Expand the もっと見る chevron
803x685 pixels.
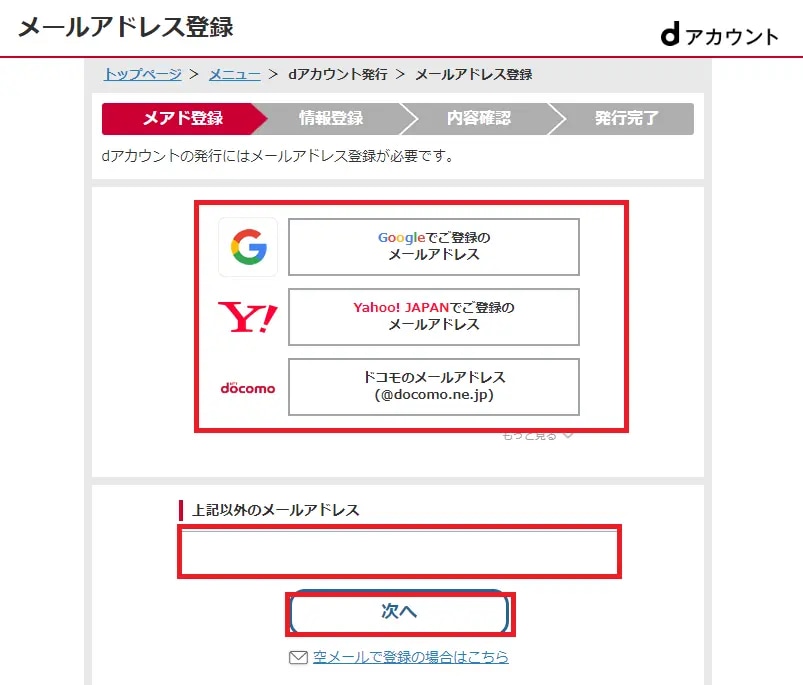coord(567,436)
